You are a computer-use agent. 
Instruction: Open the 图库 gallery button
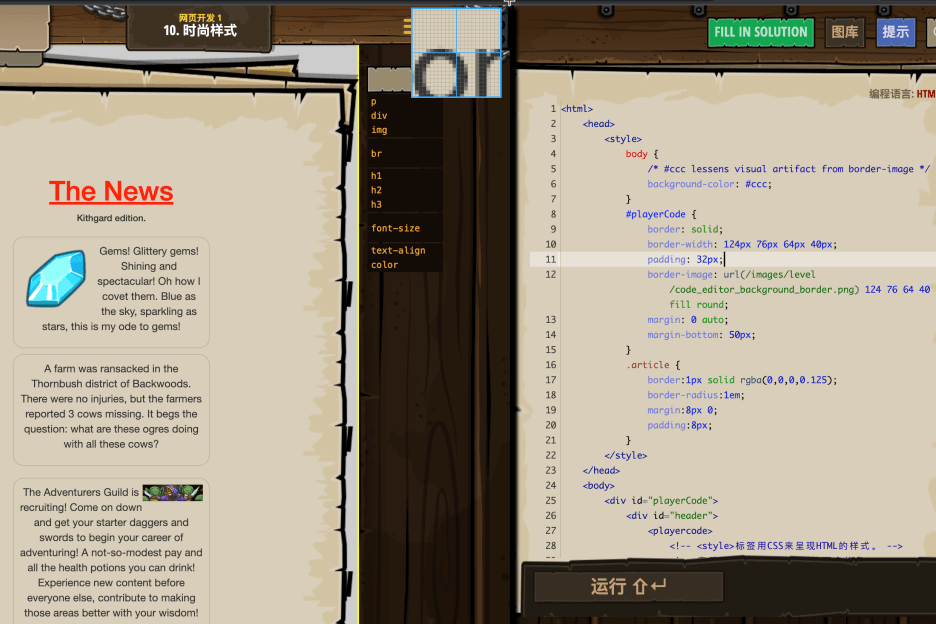pos(845,32)
